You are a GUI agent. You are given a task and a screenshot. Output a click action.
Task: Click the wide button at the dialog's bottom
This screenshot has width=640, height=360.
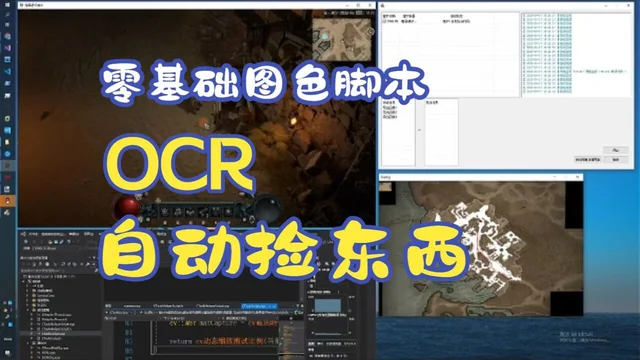pos(588,160)
